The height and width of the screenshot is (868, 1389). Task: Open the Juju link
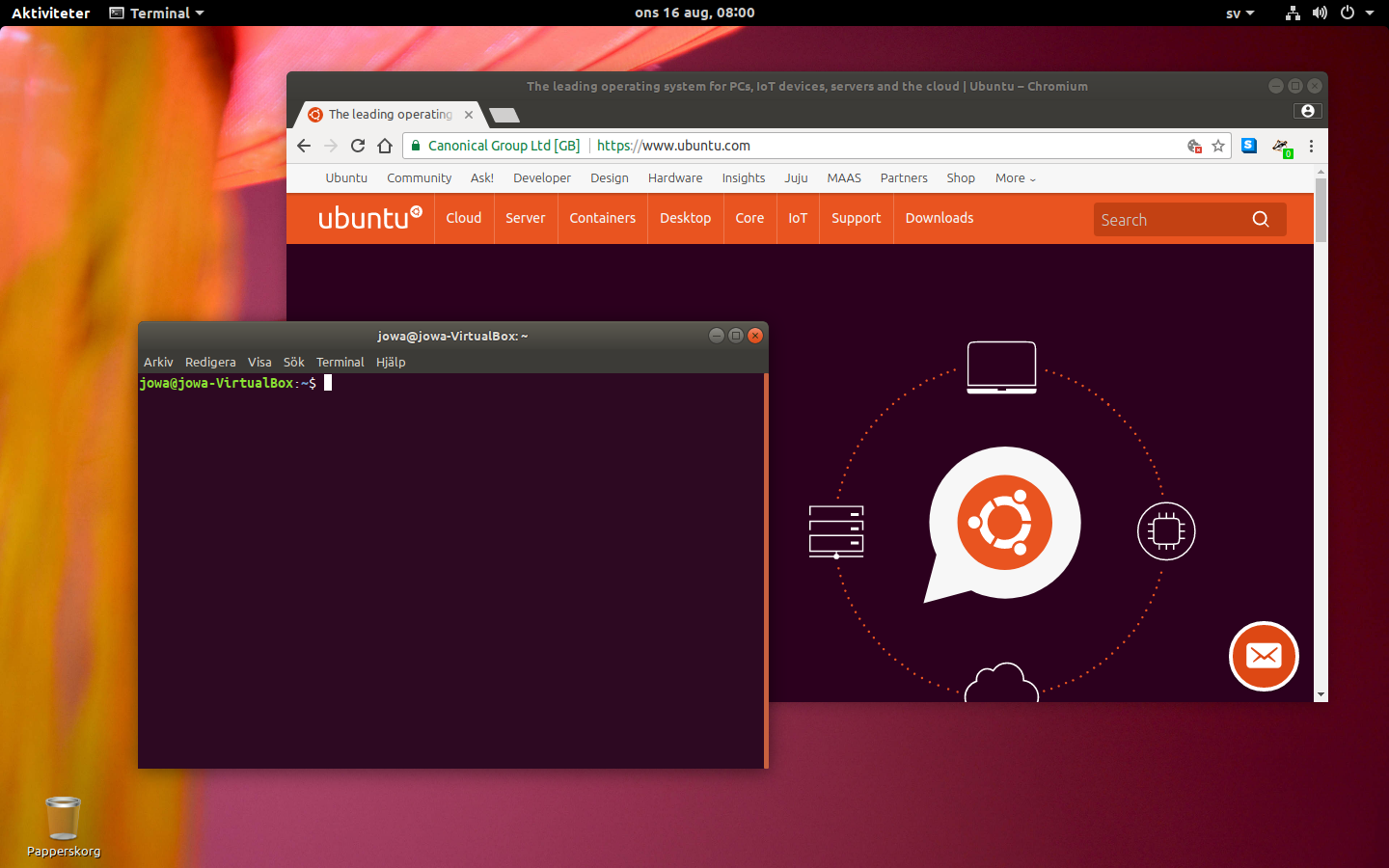796,178
